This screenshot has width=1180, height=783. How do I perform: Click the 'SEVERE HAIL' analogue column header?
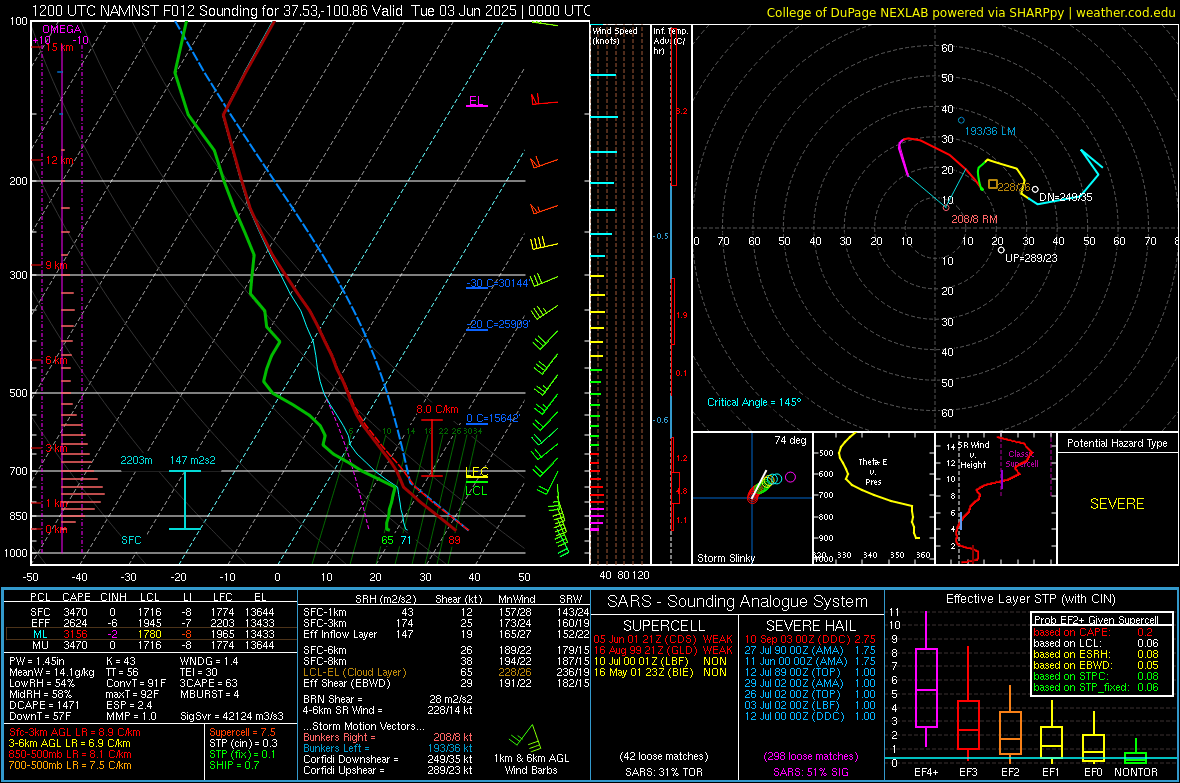coord(810,626)
